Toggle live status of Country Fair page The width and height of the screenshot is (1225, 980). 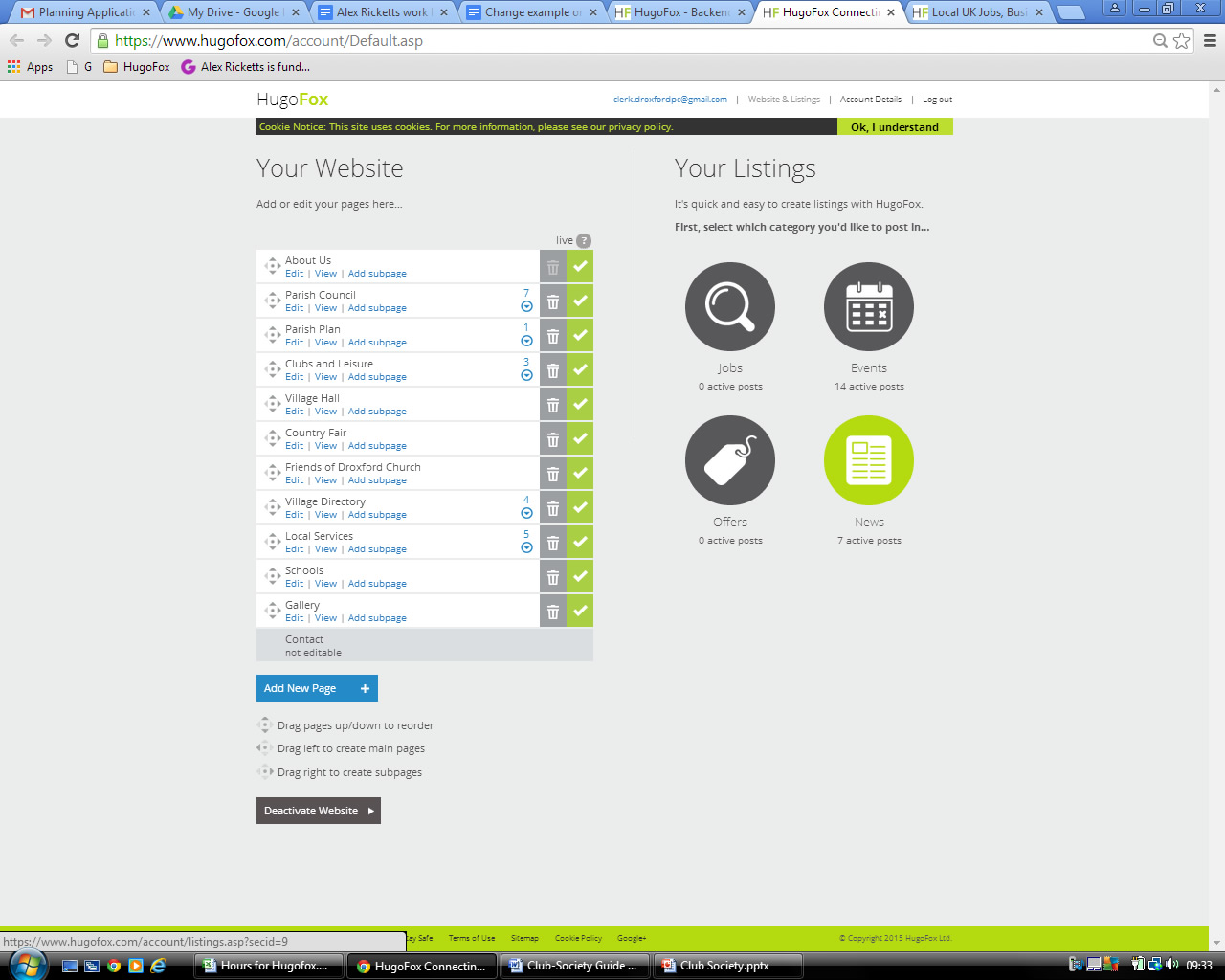(580, 439)
